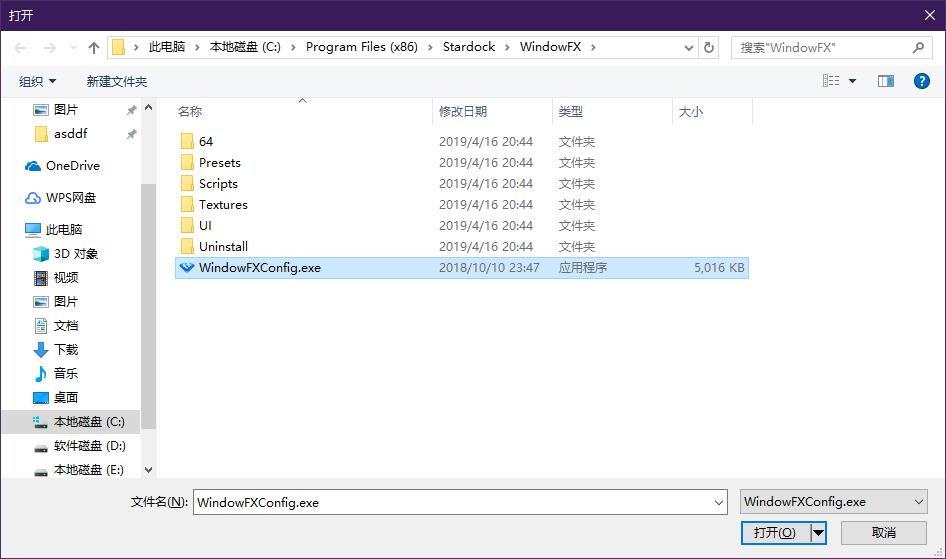Click the 5,016 KB size cell
This screenshot has height=559, width=946.
click(x=719, y=268)
